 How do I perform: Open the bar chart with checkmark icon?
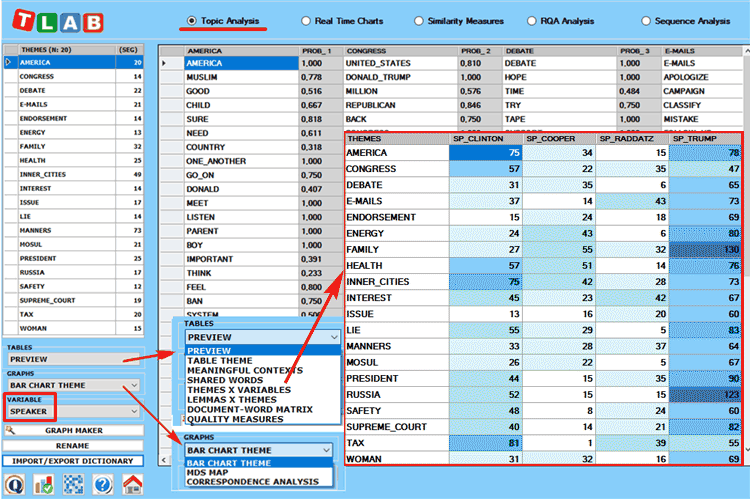(x=44, y=485)
